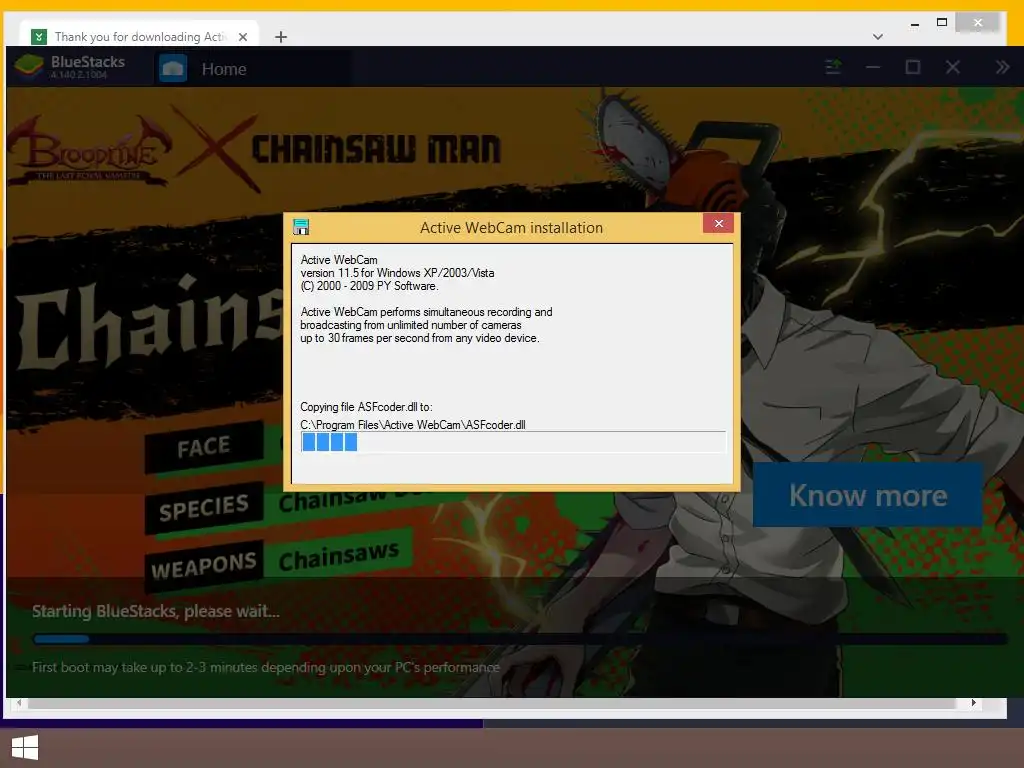This screenshot has width=1024, height=768.
Task: Click the Active WebCam installation title text
Action: (x=511, y=228)
